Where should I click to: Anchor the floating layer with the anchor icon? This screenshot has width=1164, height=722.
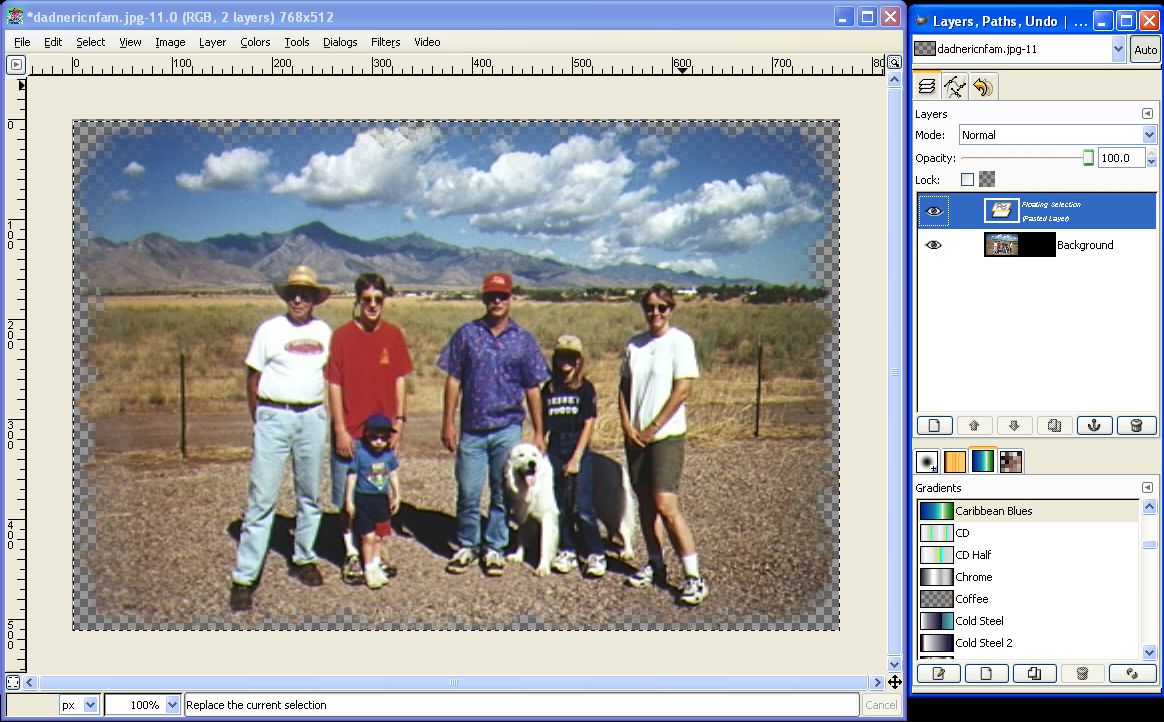(x=1094, y=425)
